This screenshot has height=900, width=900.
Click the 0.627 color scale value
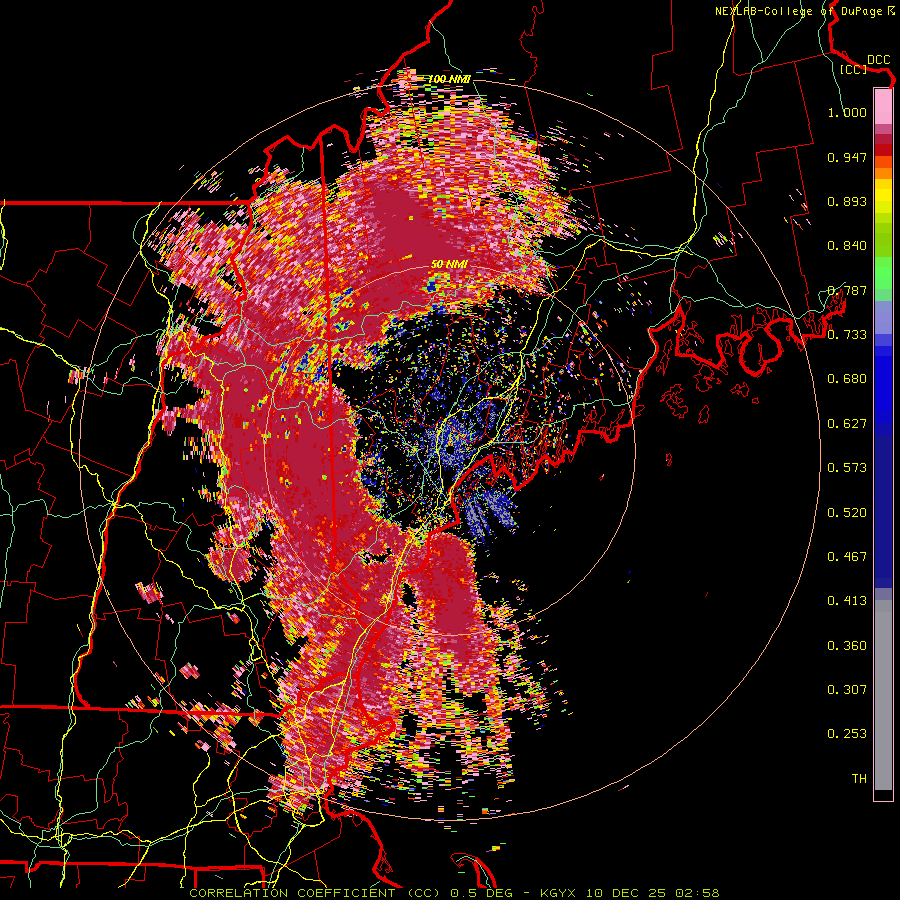847,424
